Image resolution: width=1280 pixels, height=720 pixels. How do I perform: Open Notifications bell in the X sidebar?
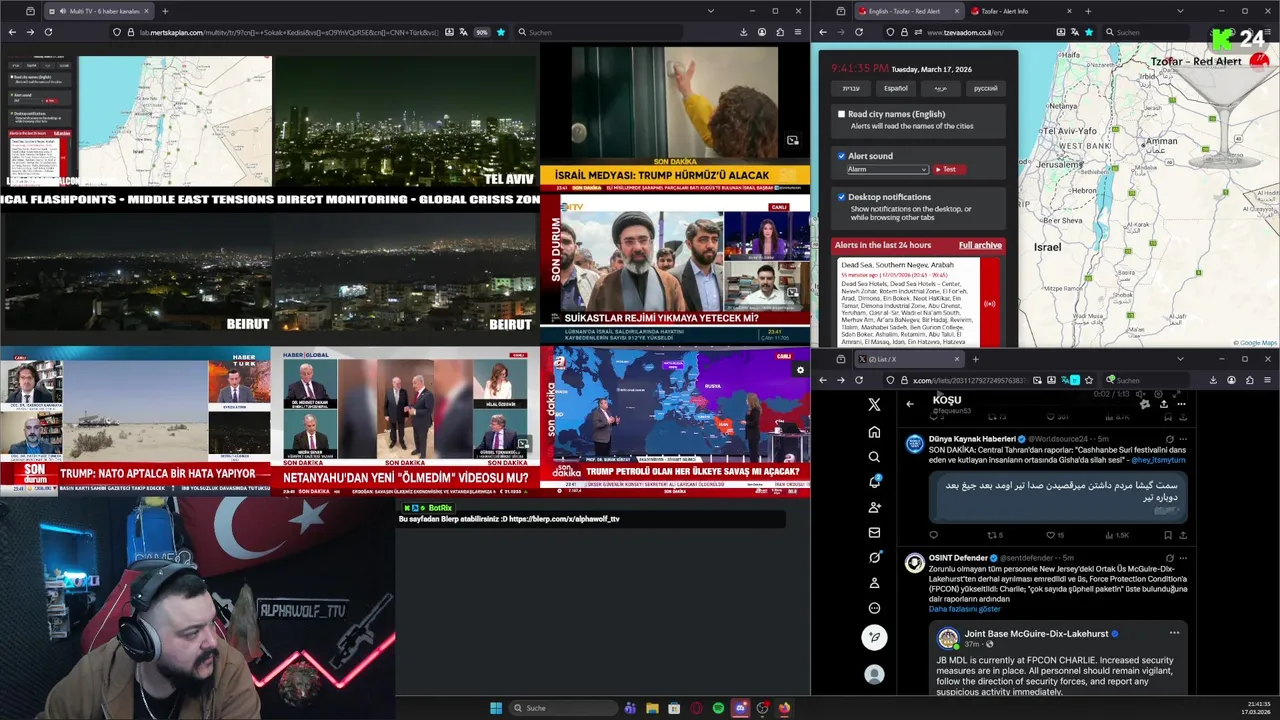pyautogui.click(x=874, y=482)
